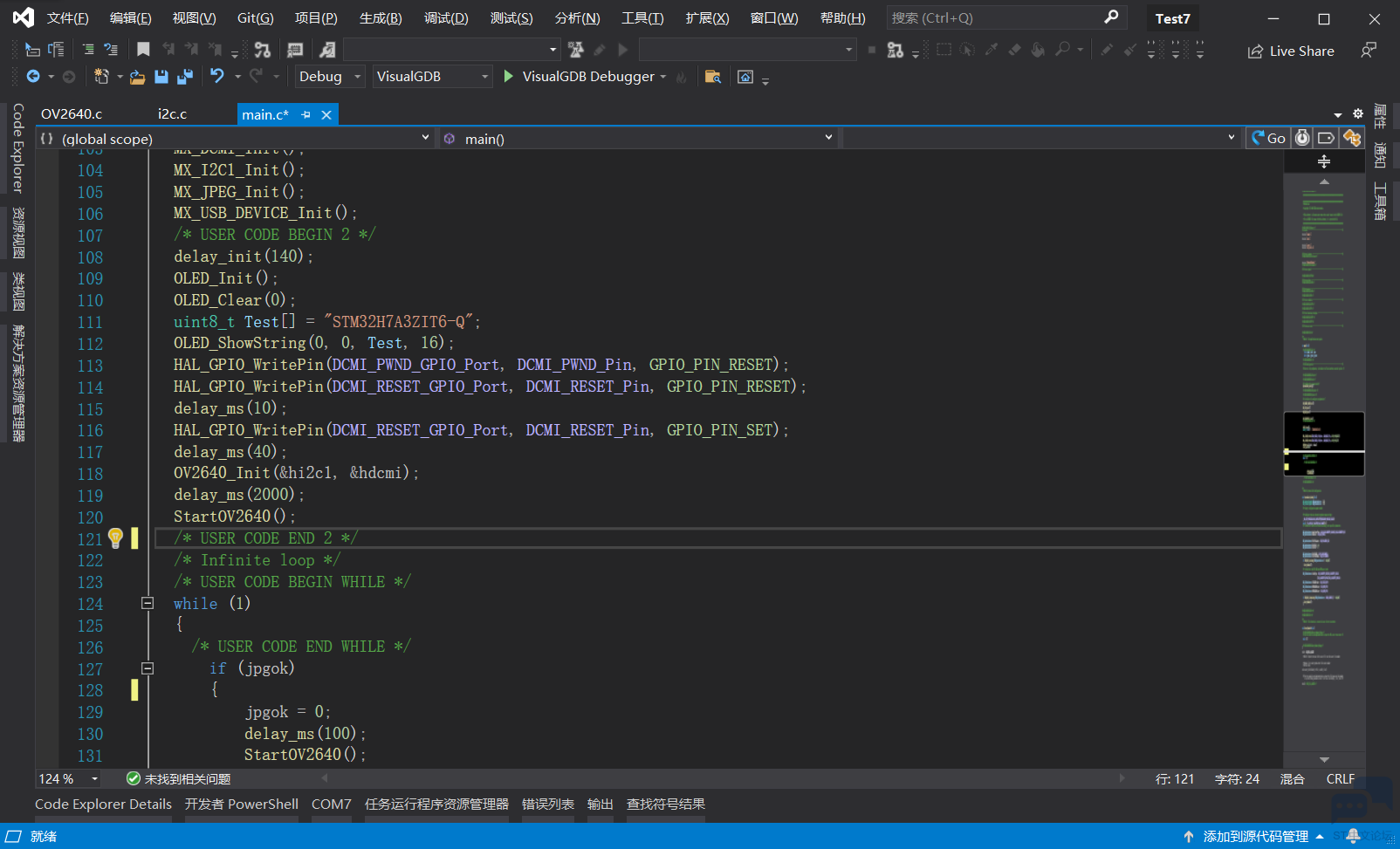
Task: Click the 混合 indentation indicator
Action: (1292, 778)
